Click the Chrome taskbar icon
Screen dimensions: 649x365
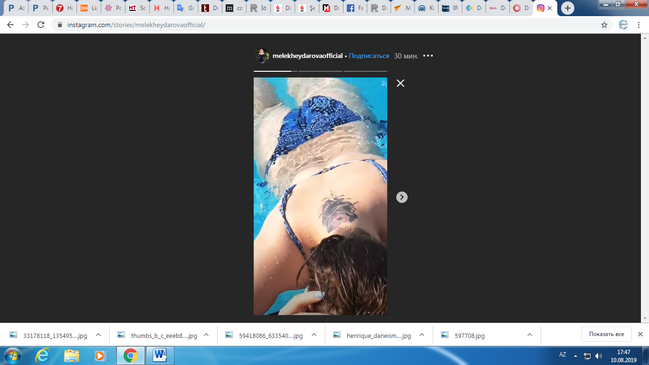pyautogui.click(x=130, y=356)
